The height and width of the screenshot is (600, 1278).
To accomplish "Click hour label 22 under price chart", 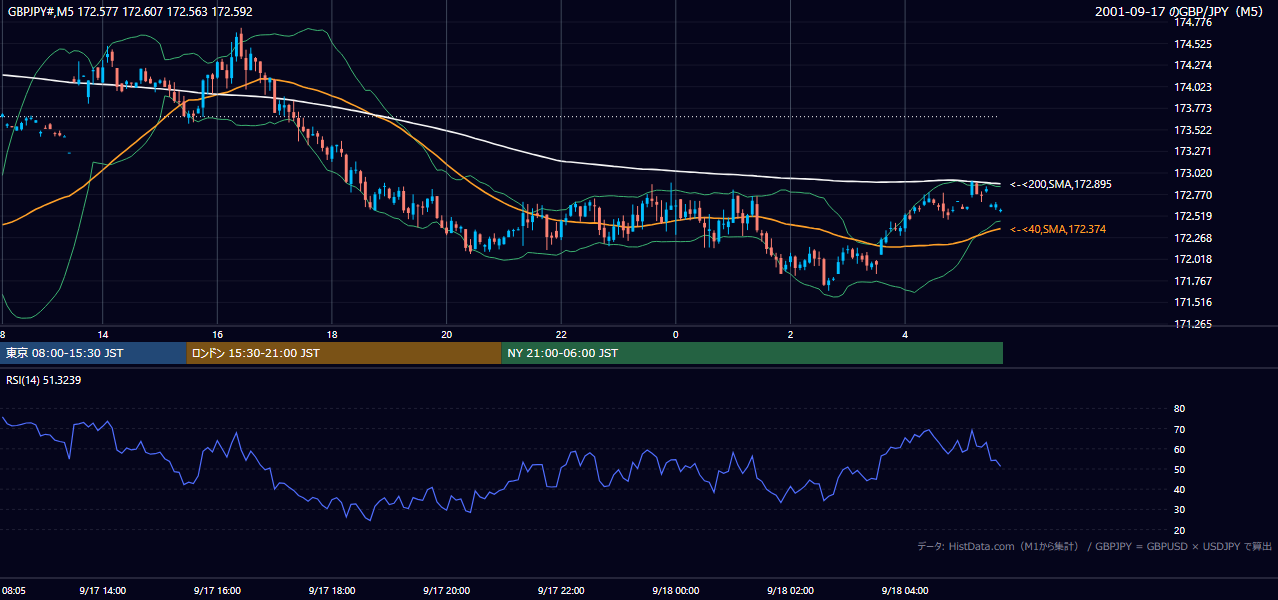I will 561,334.
